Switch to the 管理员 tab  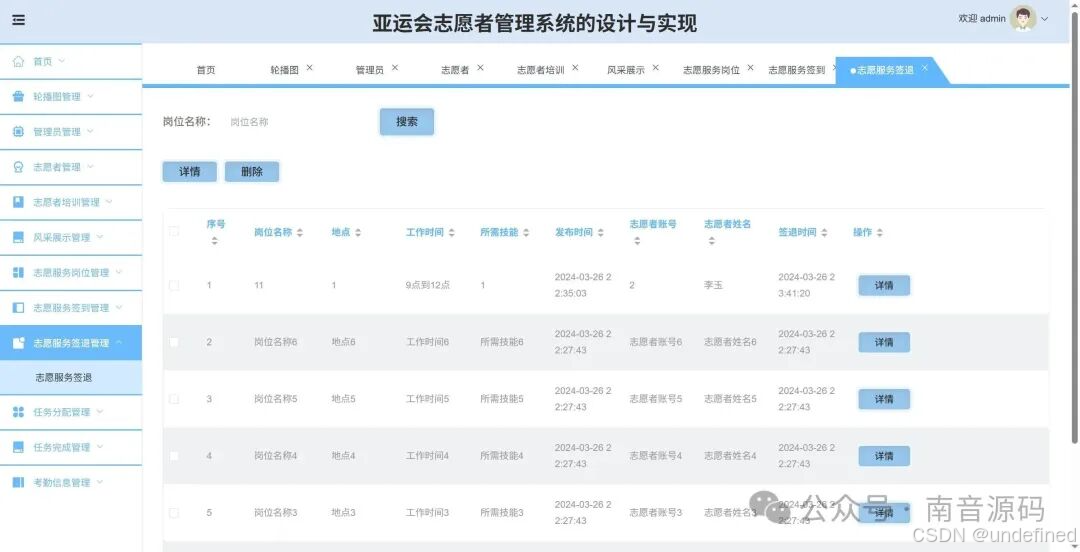pos(370,70)
